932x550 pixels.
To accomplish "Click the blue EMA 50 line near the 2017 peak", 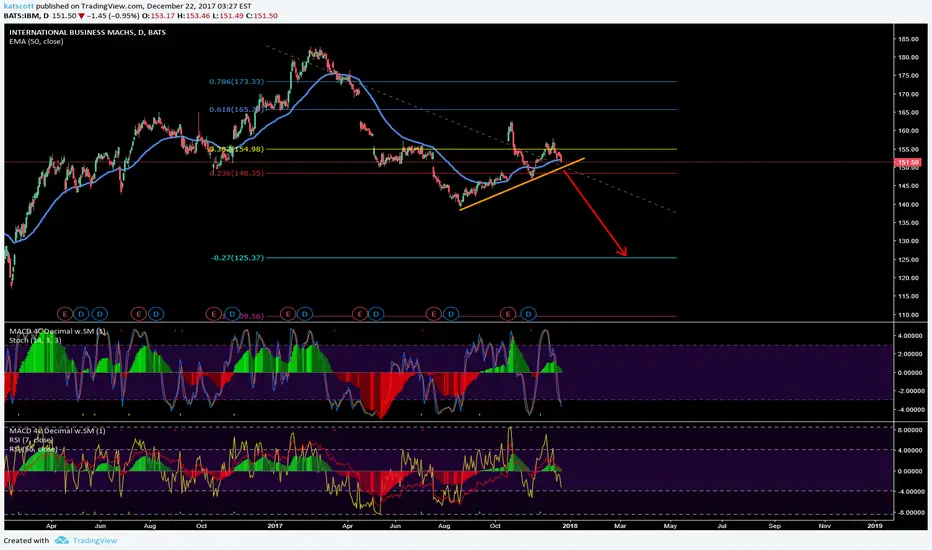I will coord(336,74).
